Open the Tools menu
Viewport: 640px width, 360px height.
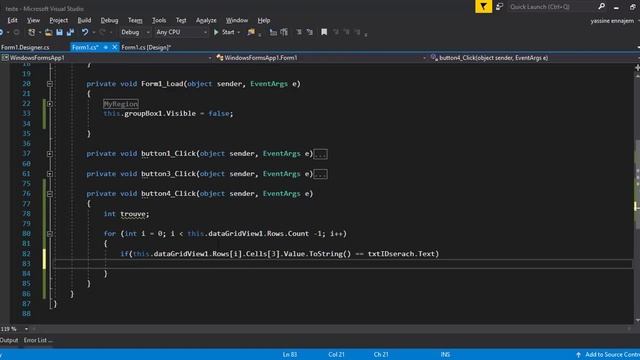[x=159, y=20]
